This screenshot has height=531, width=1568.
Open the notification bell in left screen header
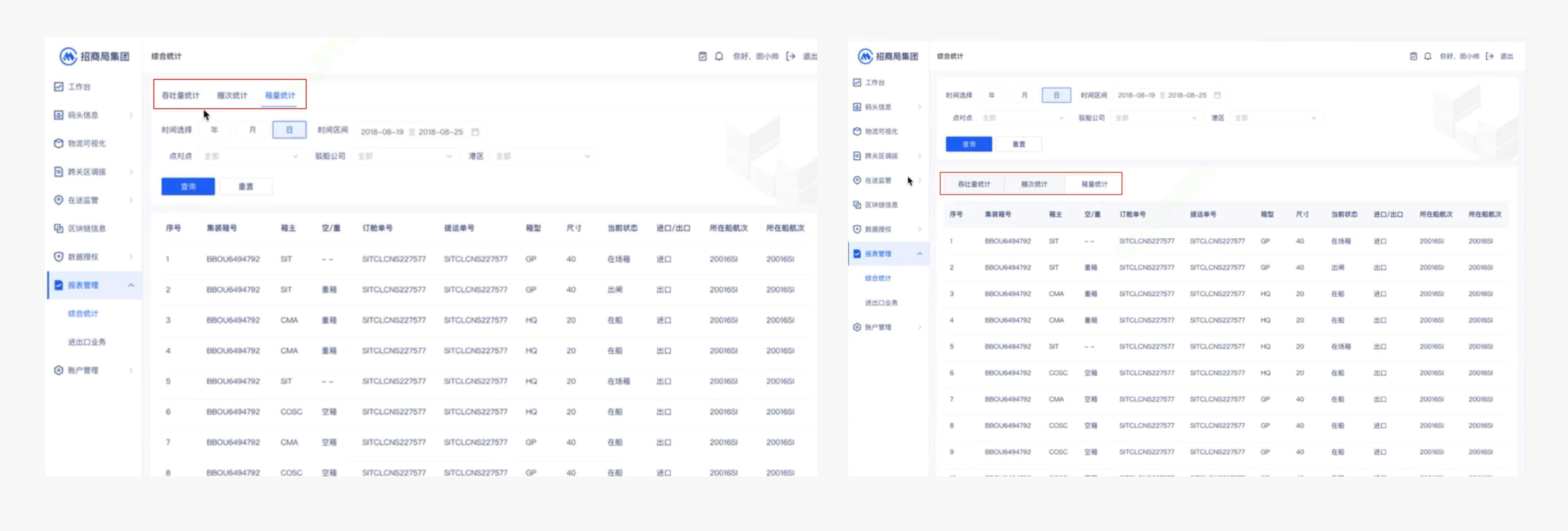coord(719,56)
